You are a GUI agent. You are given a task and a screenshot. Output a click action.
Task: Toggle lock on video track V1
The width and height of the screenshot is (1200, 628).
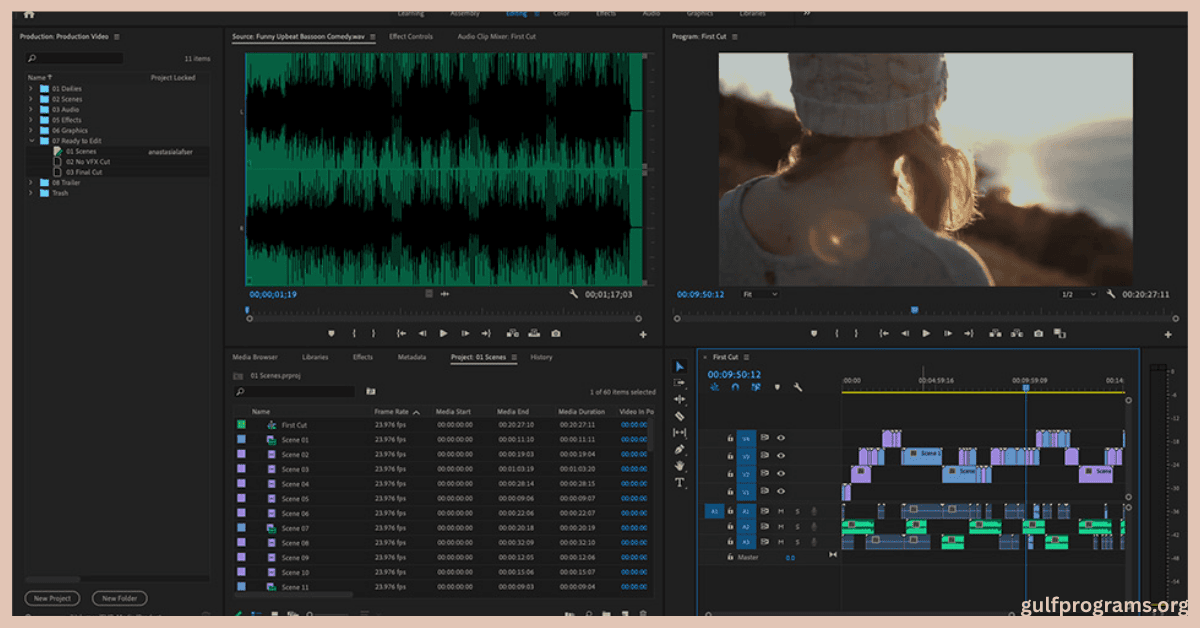730,492
